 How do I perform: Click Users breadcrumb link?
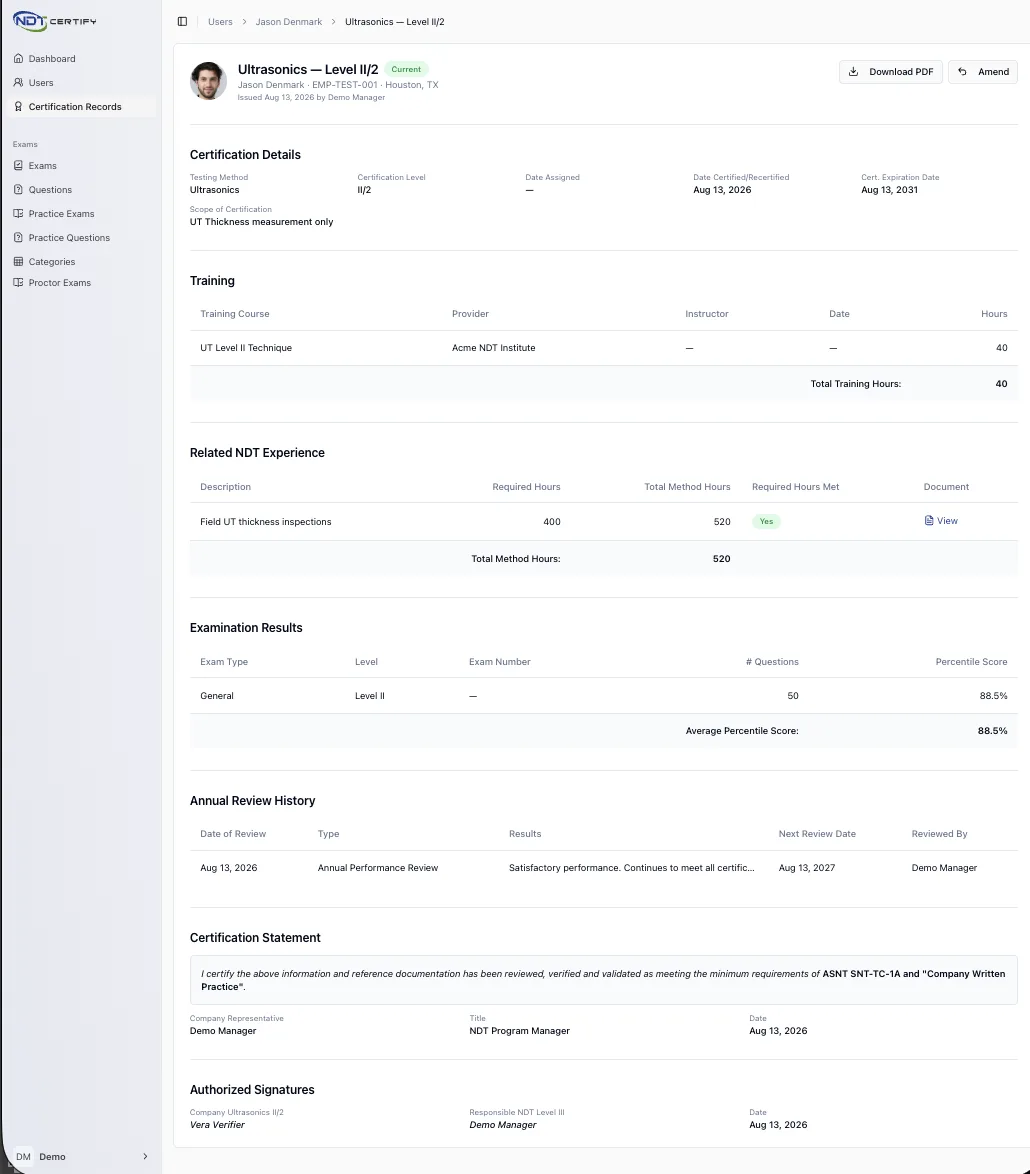[220, 22]
